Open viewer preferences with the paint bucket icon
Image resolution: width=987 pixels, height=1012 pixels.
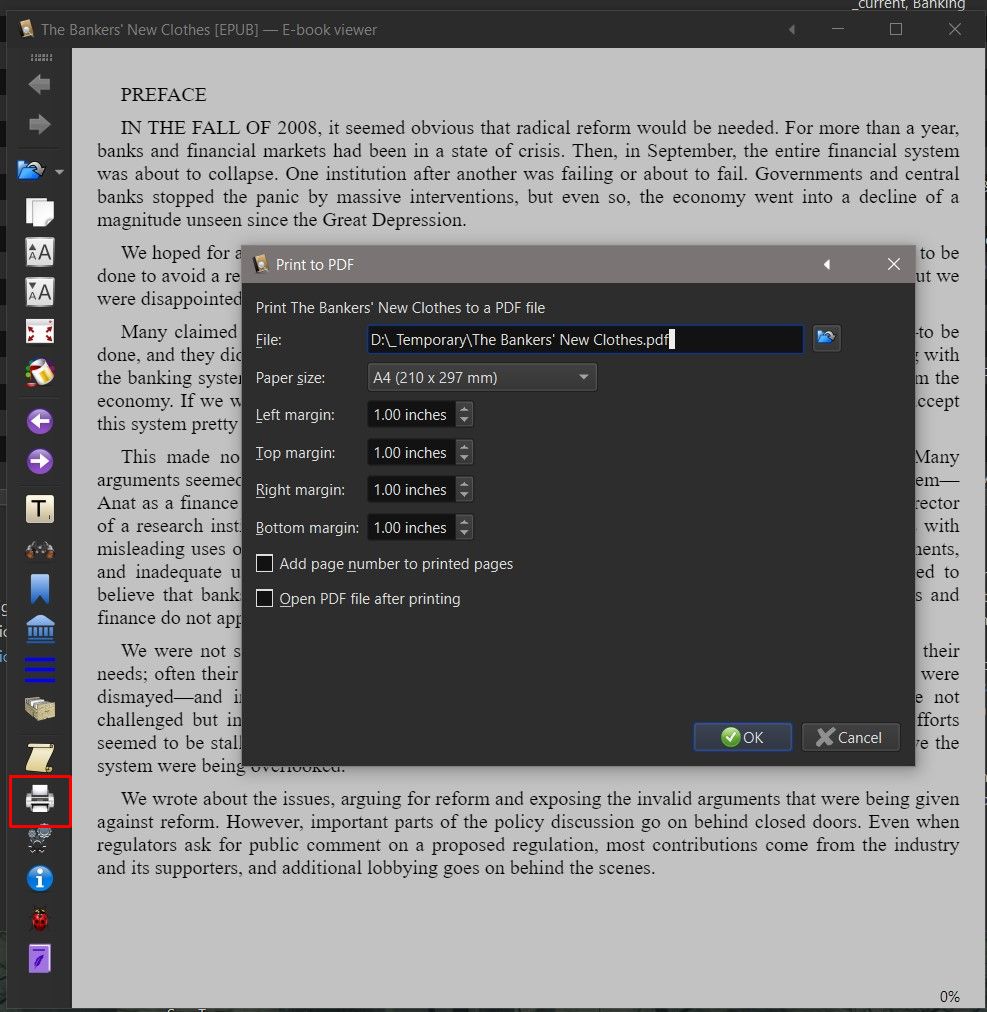point(39,372)
